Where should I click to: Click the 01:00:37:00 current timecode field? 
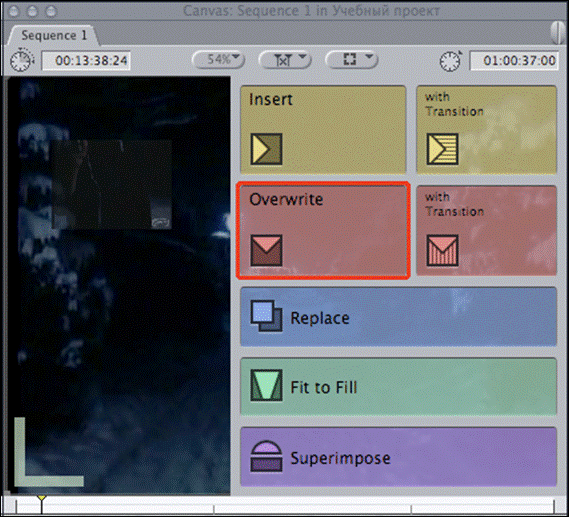[x=514, y=61]
